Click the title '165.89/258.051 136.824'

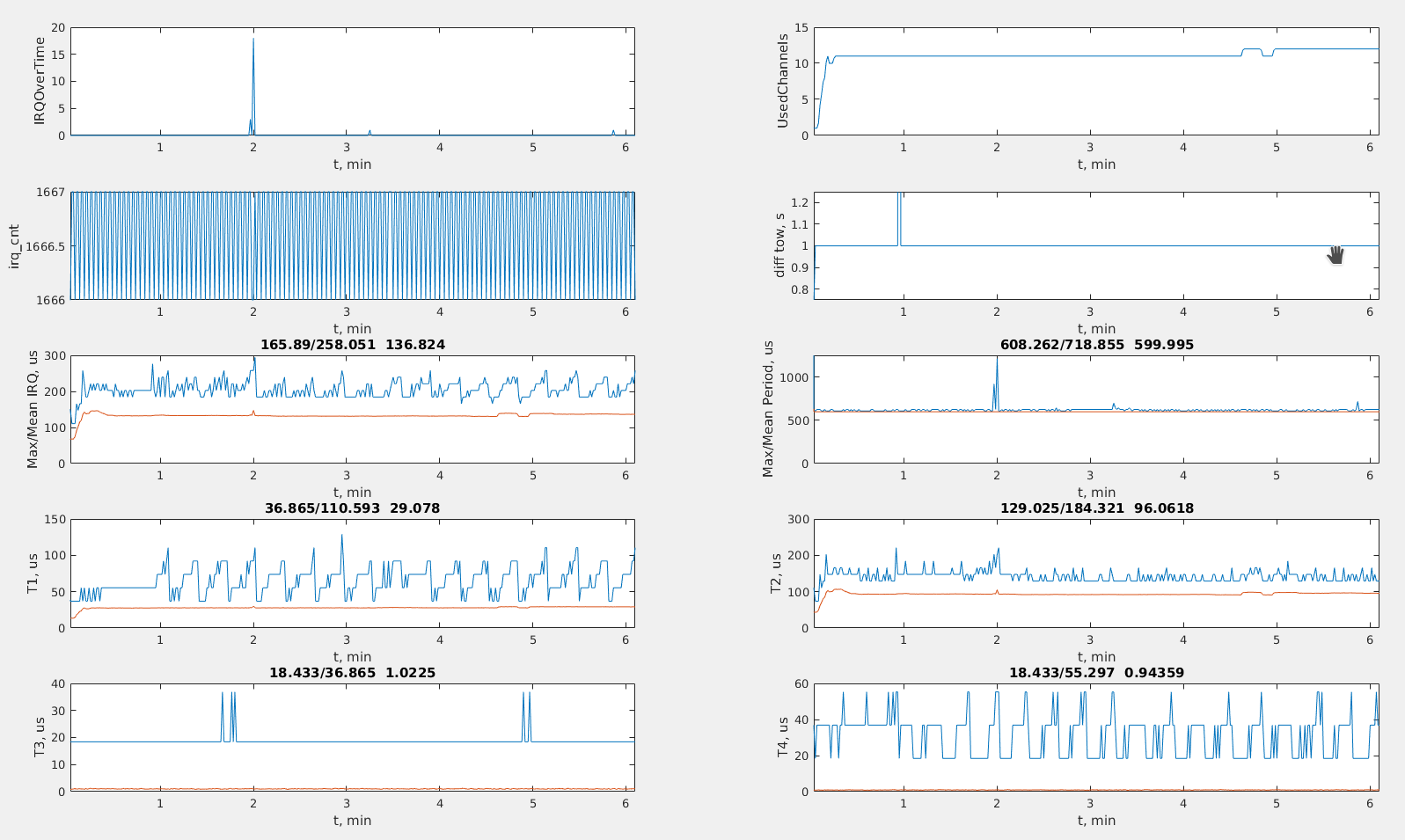pos(352,345)
